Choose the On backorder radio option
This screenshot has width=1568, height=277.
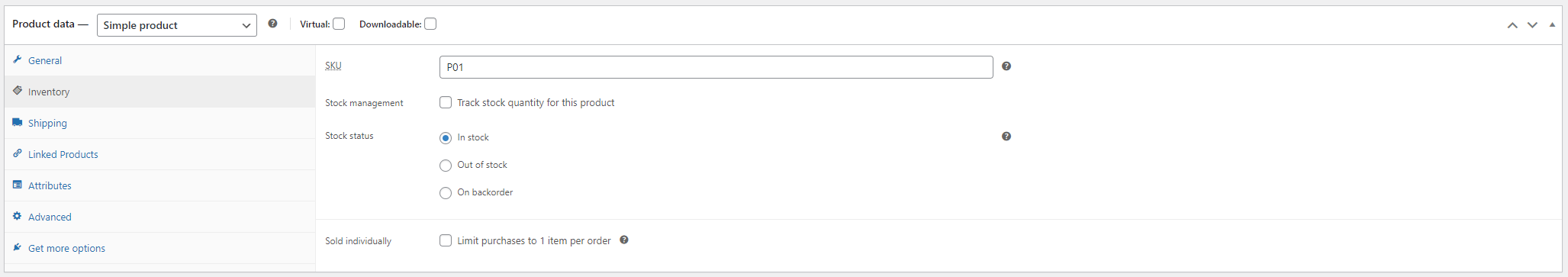(x=446, y=193)
